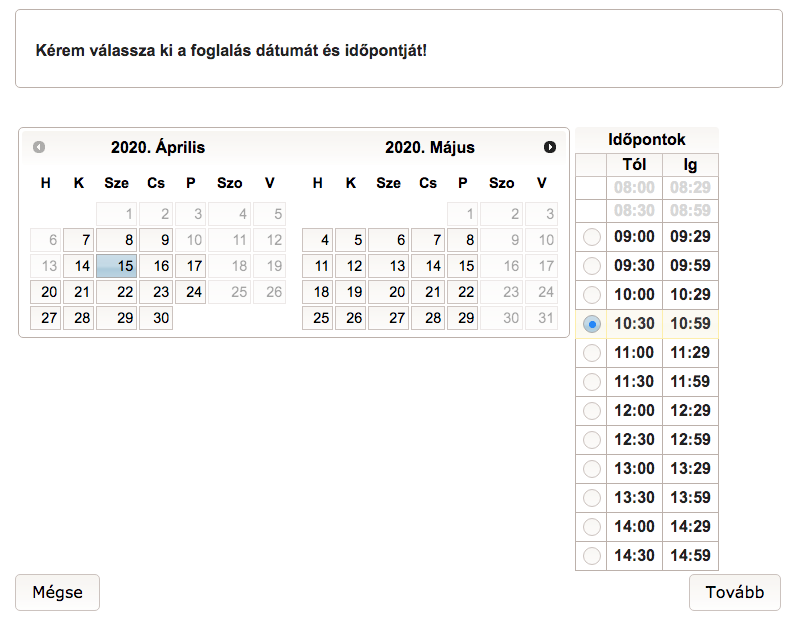Select May 7 in Május calendar
The height and width of the screenshot is (618, 802).
428,240
